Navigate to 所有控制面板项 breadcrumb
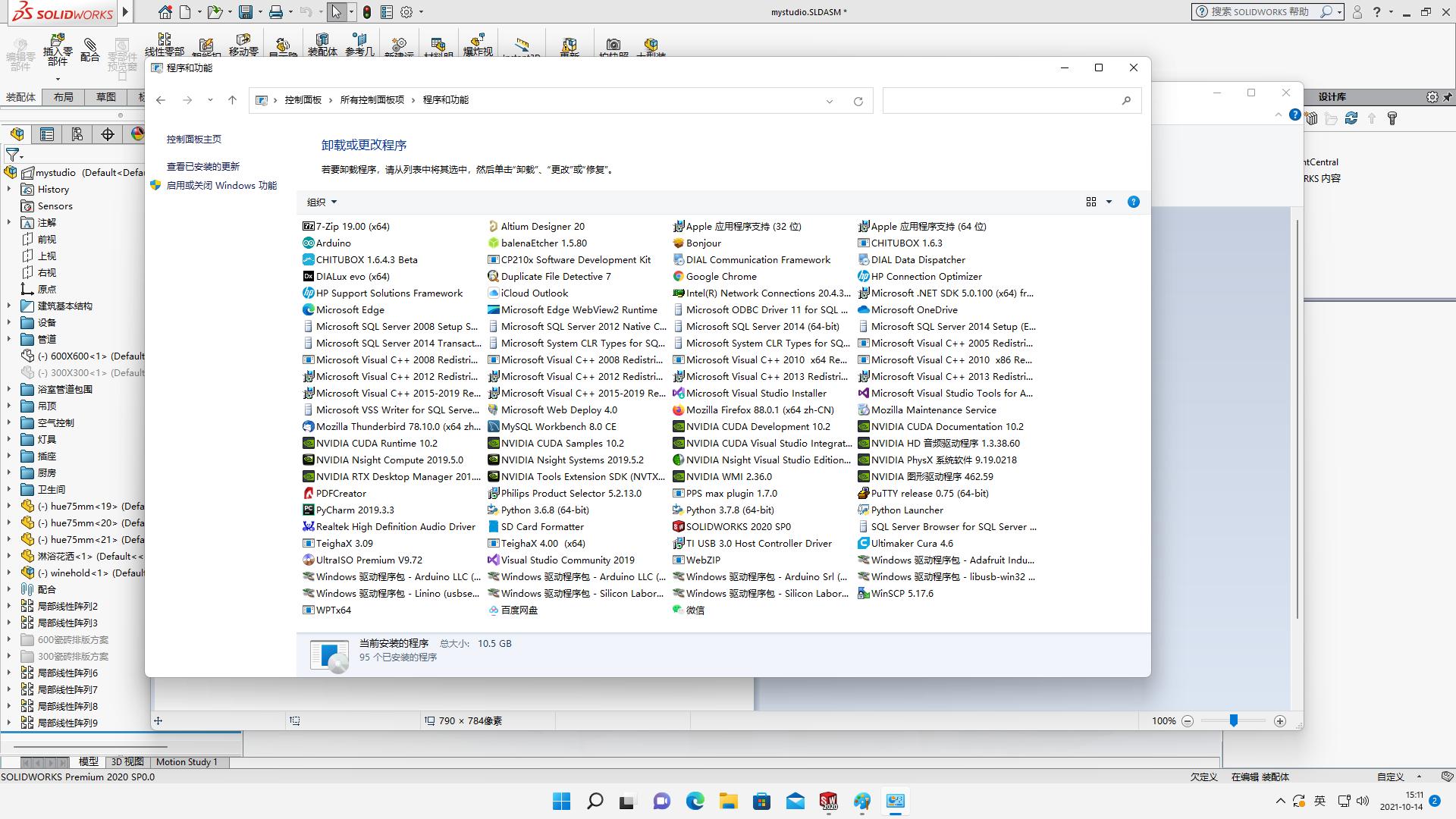 pyautogui.click(x=372, y=100)
